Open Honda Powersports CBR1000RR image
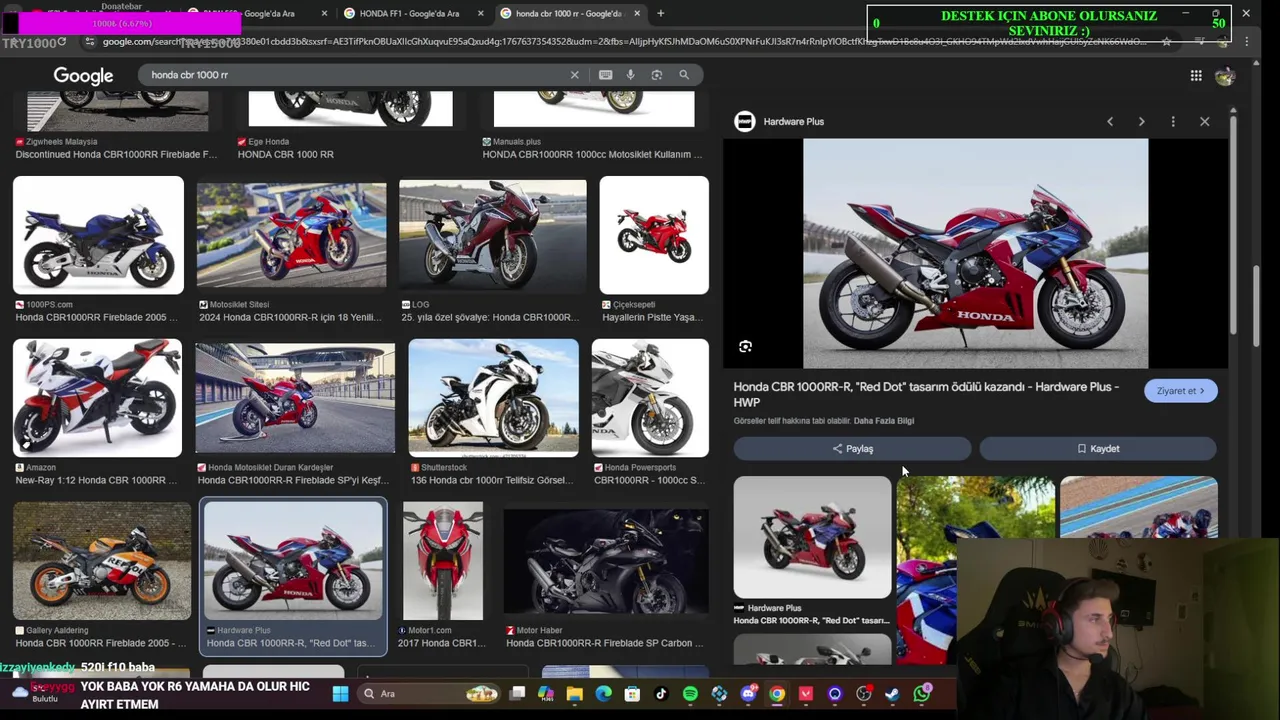Viewport: 1280px width, 720px height. click(650, 398)
